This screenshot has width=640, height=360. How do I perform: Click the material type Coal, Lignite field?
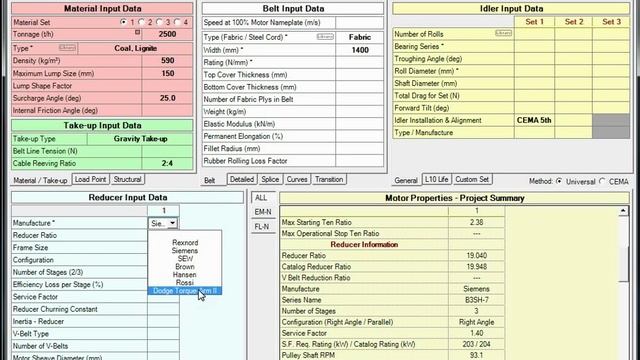pyautogui.click(x=135, y=48)
